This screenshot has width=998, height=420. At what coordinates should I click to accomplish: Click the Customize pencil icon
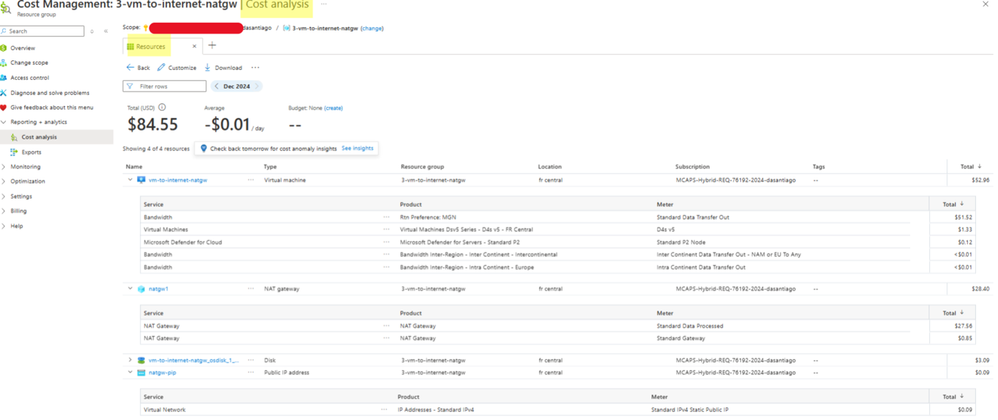point(162,67)
